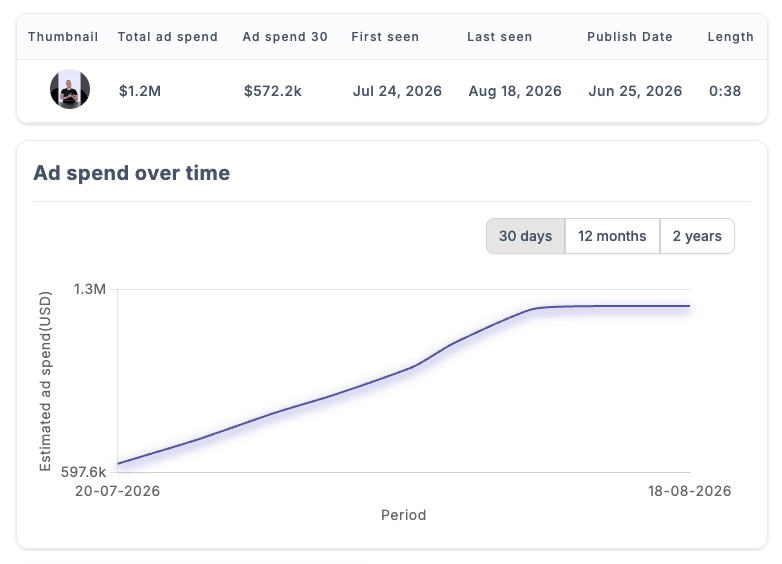Sort by Ad spend 30 column
This screenshot has height=564, width=782.
285,37
